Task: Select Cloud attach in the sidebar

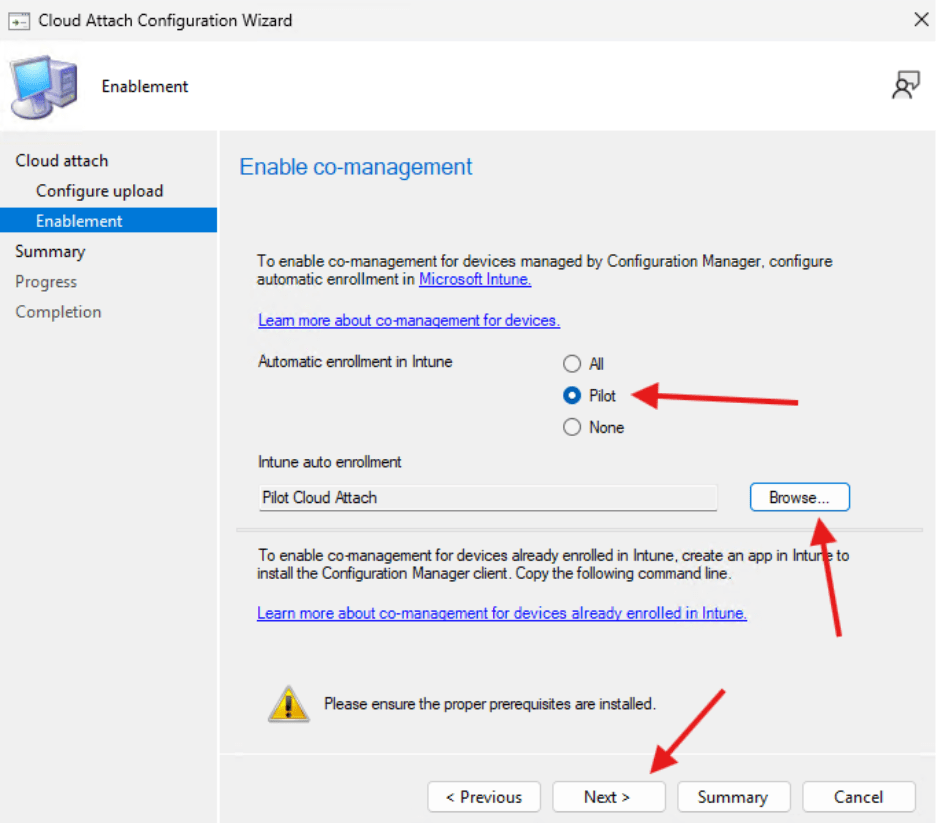Action: click(x=62, y=160)
